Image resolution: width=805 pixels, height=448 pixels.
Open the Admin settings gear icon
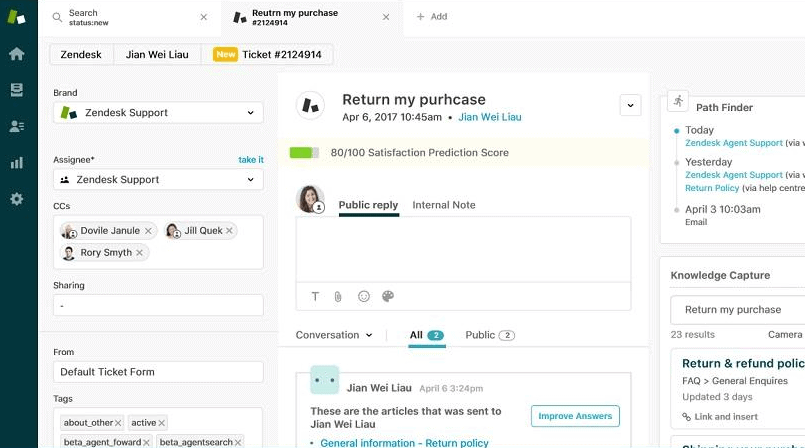[16, 199]
